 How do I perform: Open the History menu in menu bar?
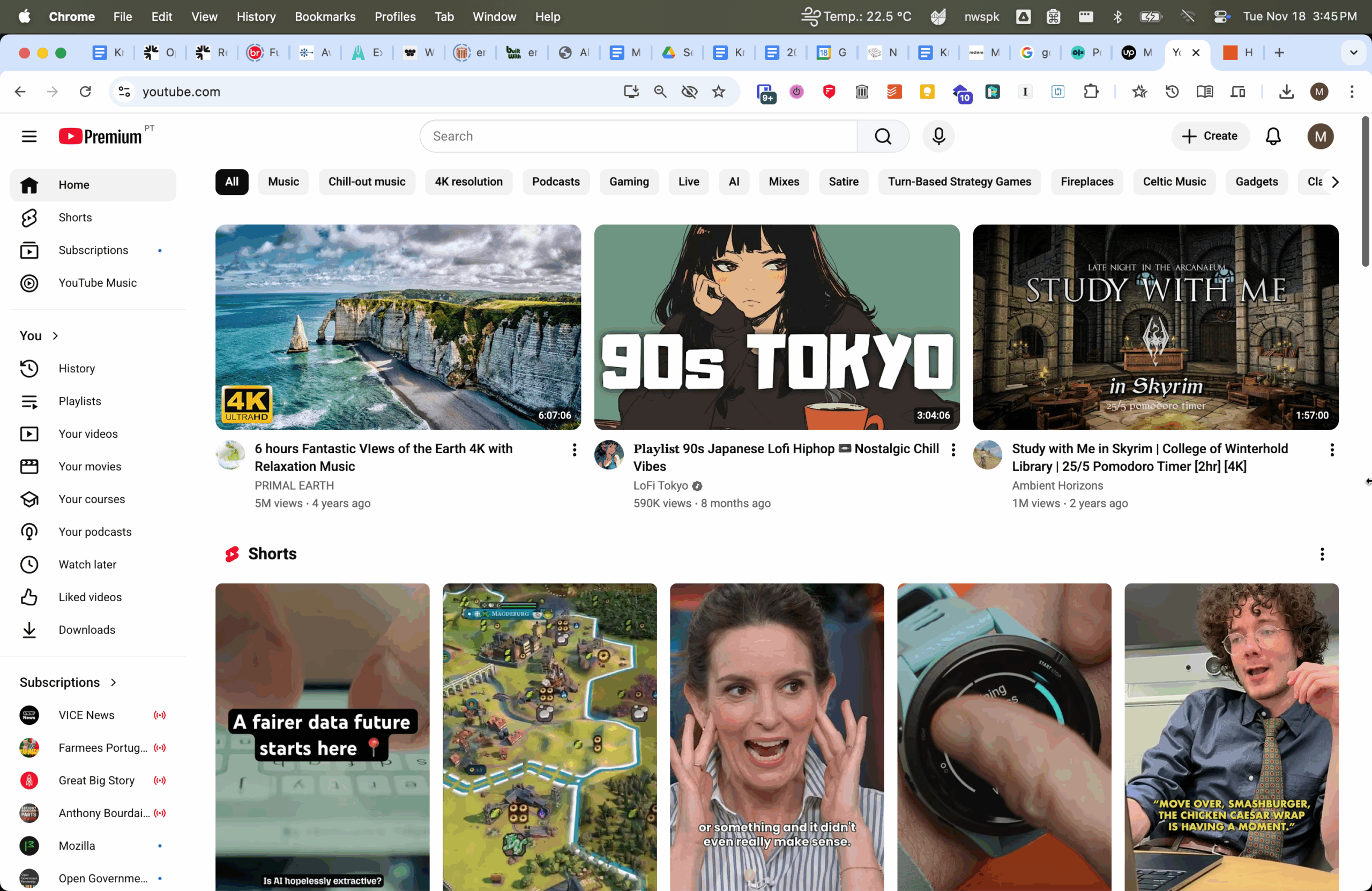coord(256,16)
